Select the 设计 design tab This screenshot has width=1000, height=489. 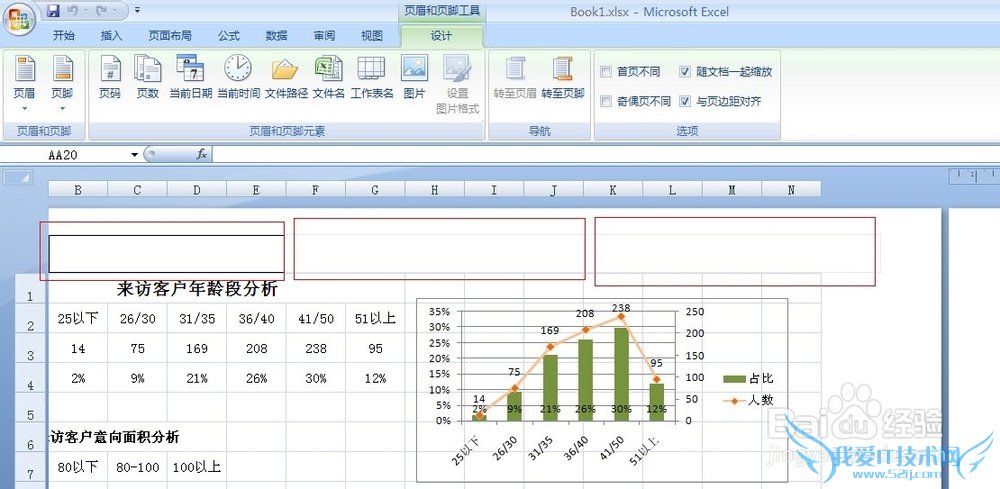(441, 36)
